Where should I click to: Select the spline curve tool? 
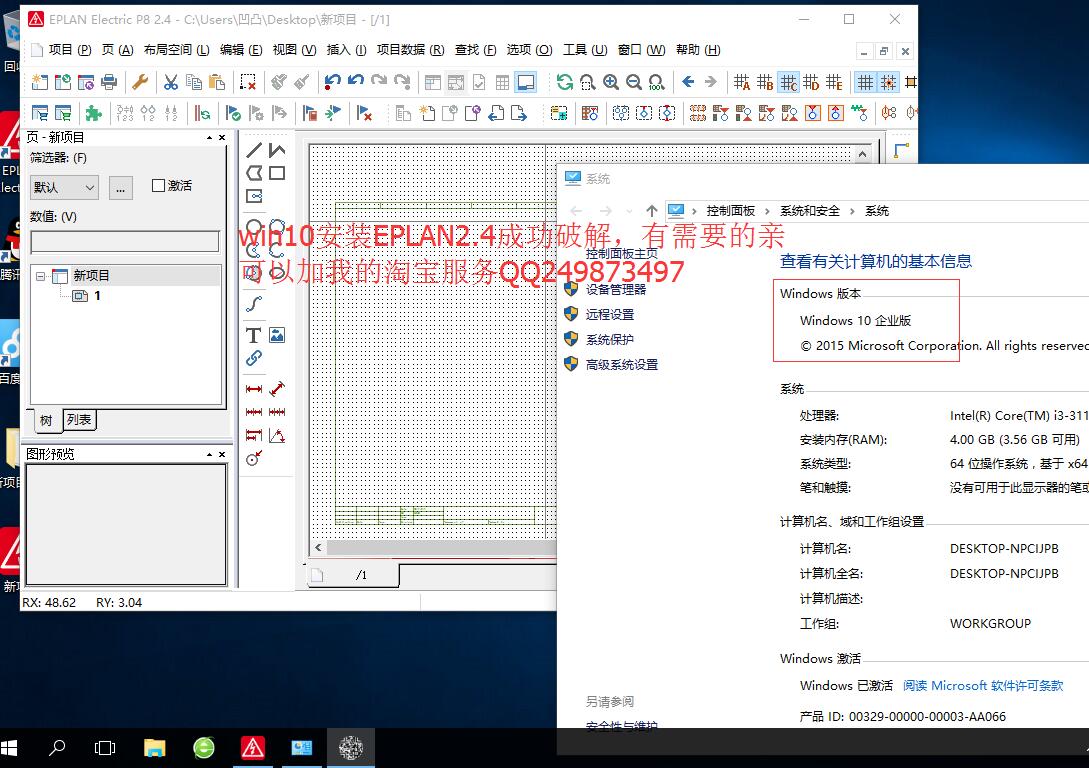[x=253, y=304]
